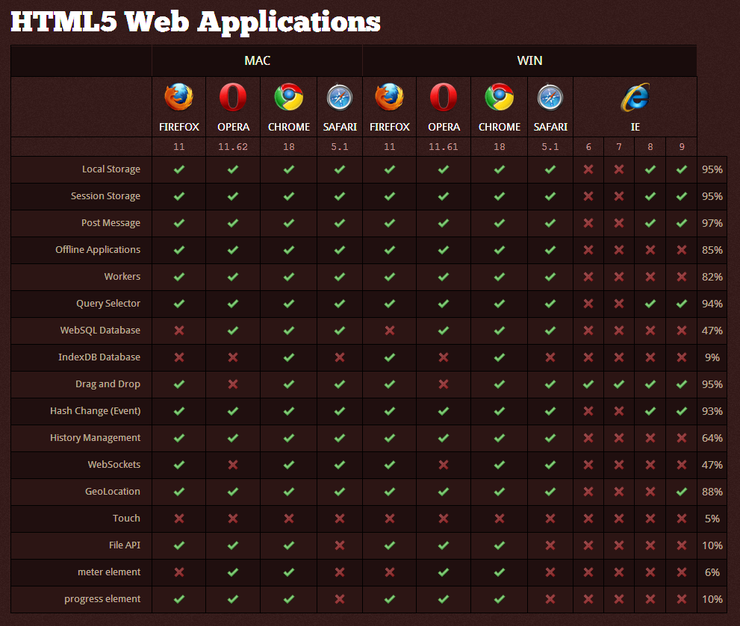Click Query Selector check under IE 8
Image resolution: width=740 pixels, height=626 pixels.
[x=650, y=304]
